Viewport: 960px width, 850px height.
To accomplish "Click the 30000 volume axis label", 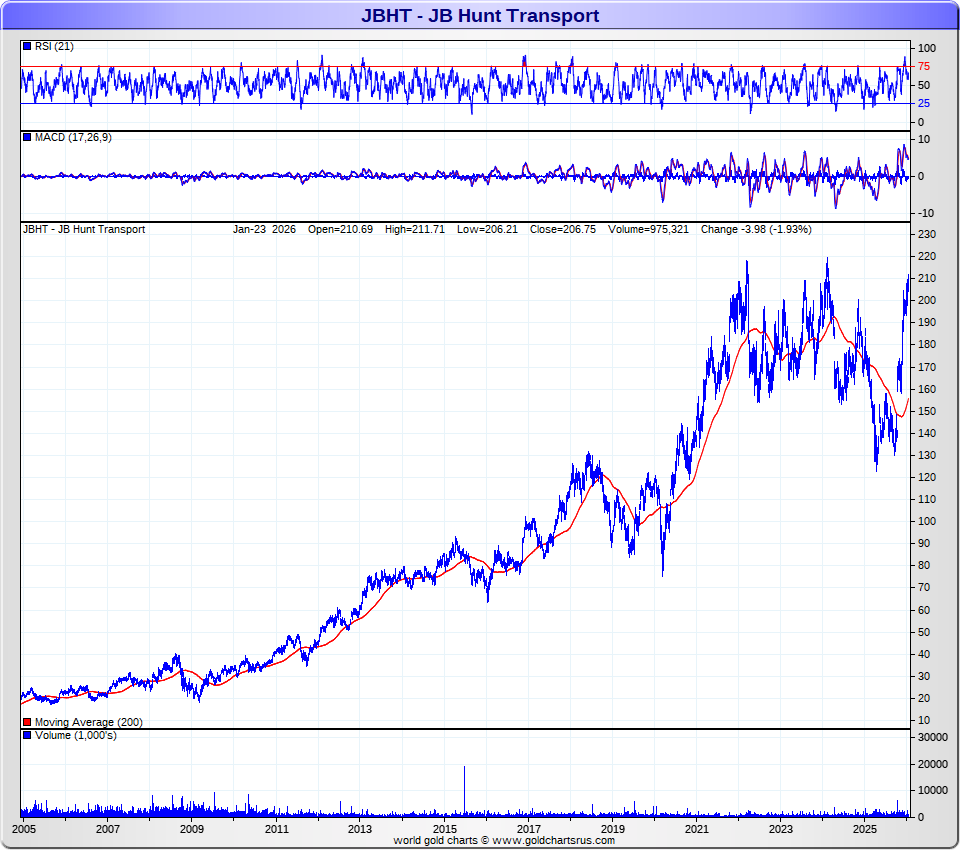I will pyautogui.click(x=933, y=737).
